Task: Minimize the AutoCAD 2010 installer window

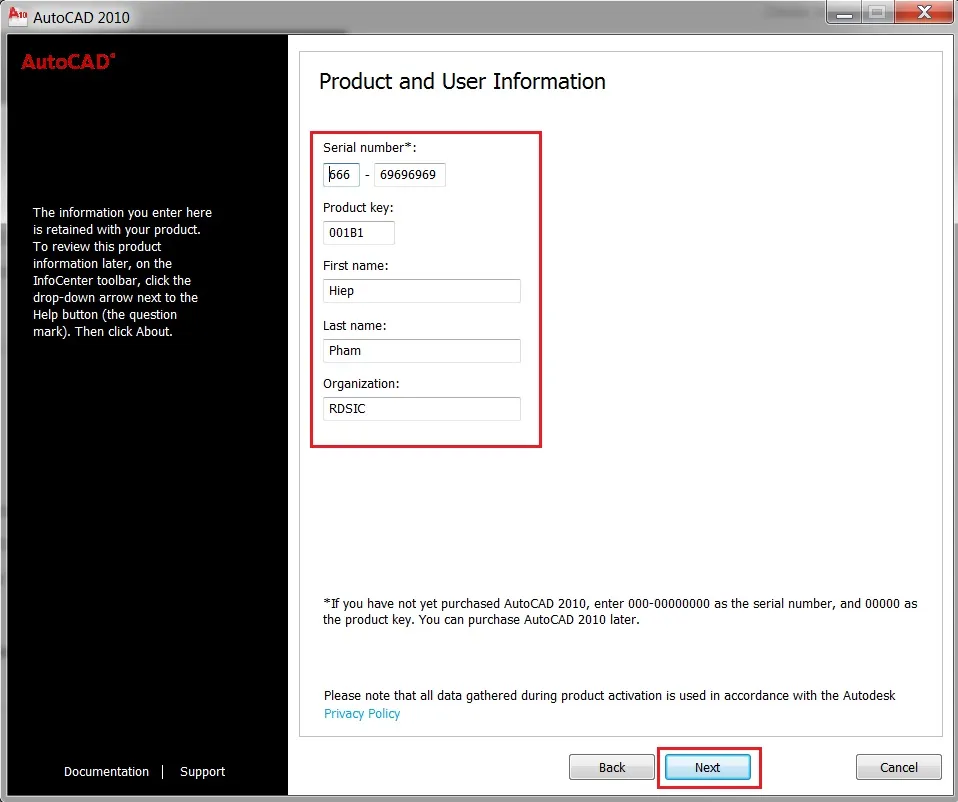Action: click(845, 12)
